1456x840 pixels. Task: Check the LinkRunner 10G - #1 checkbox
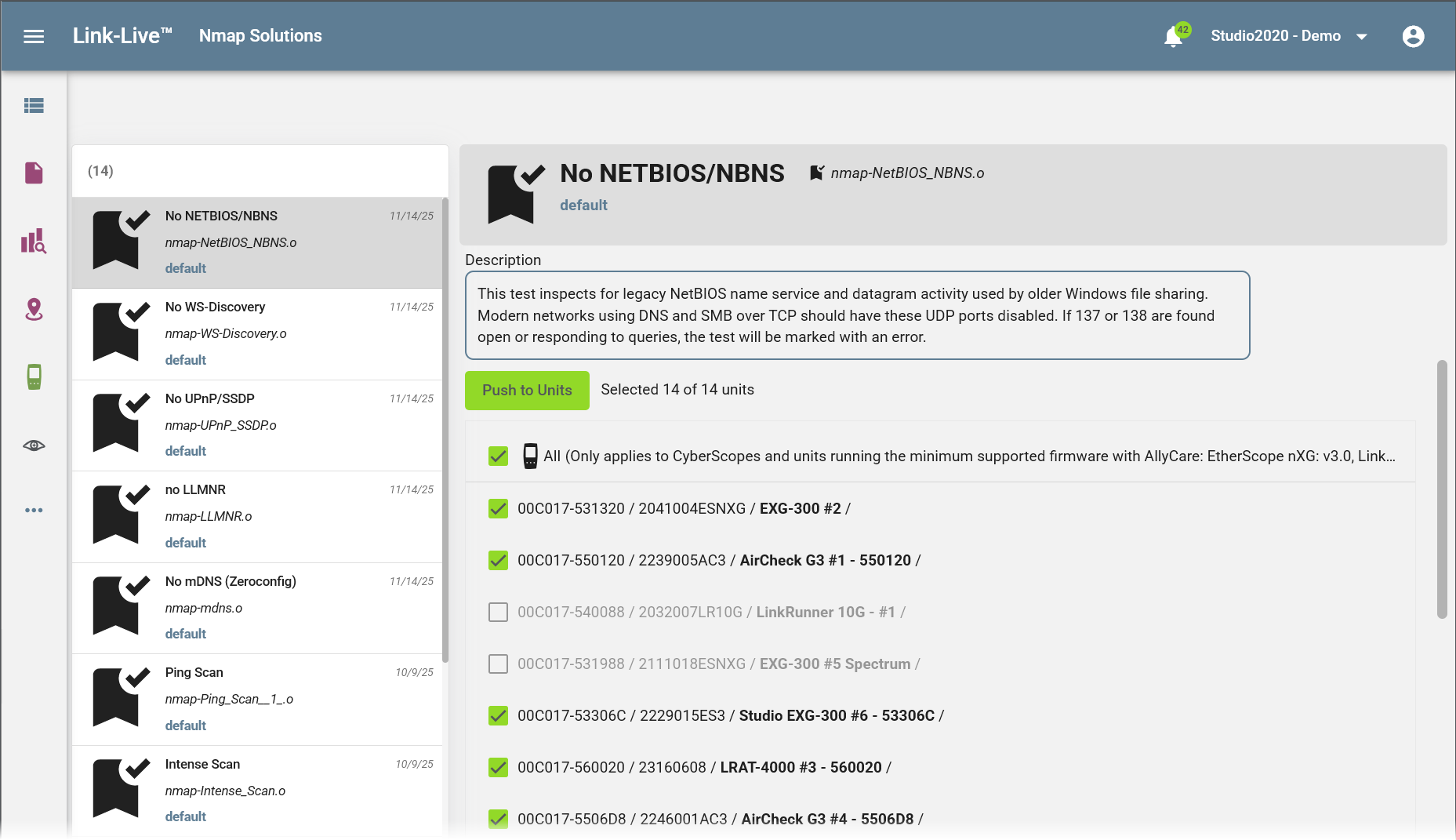click(498, 612)
